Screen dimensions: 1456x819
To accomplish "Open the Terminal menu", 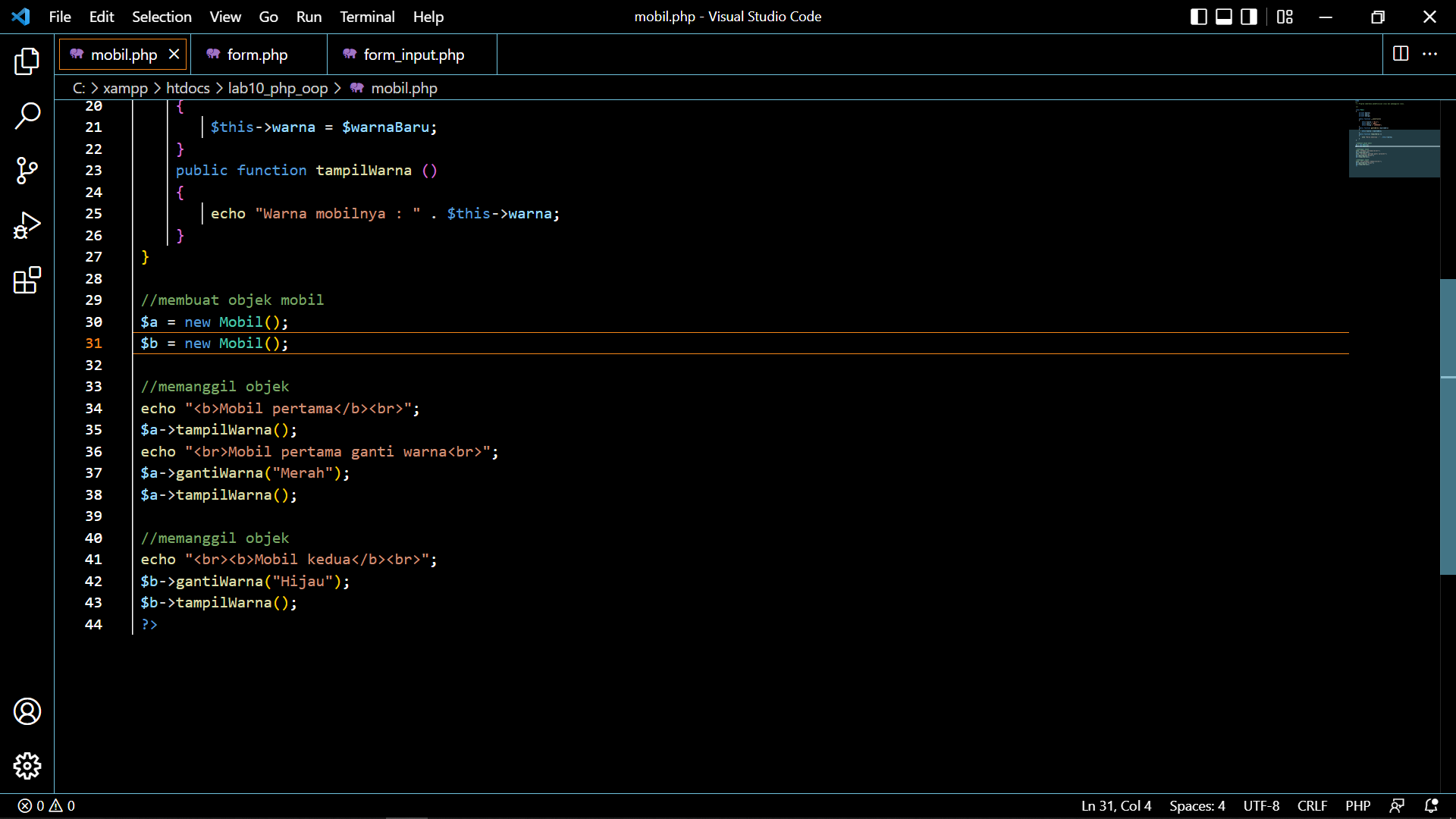I will tap(367, 16).
